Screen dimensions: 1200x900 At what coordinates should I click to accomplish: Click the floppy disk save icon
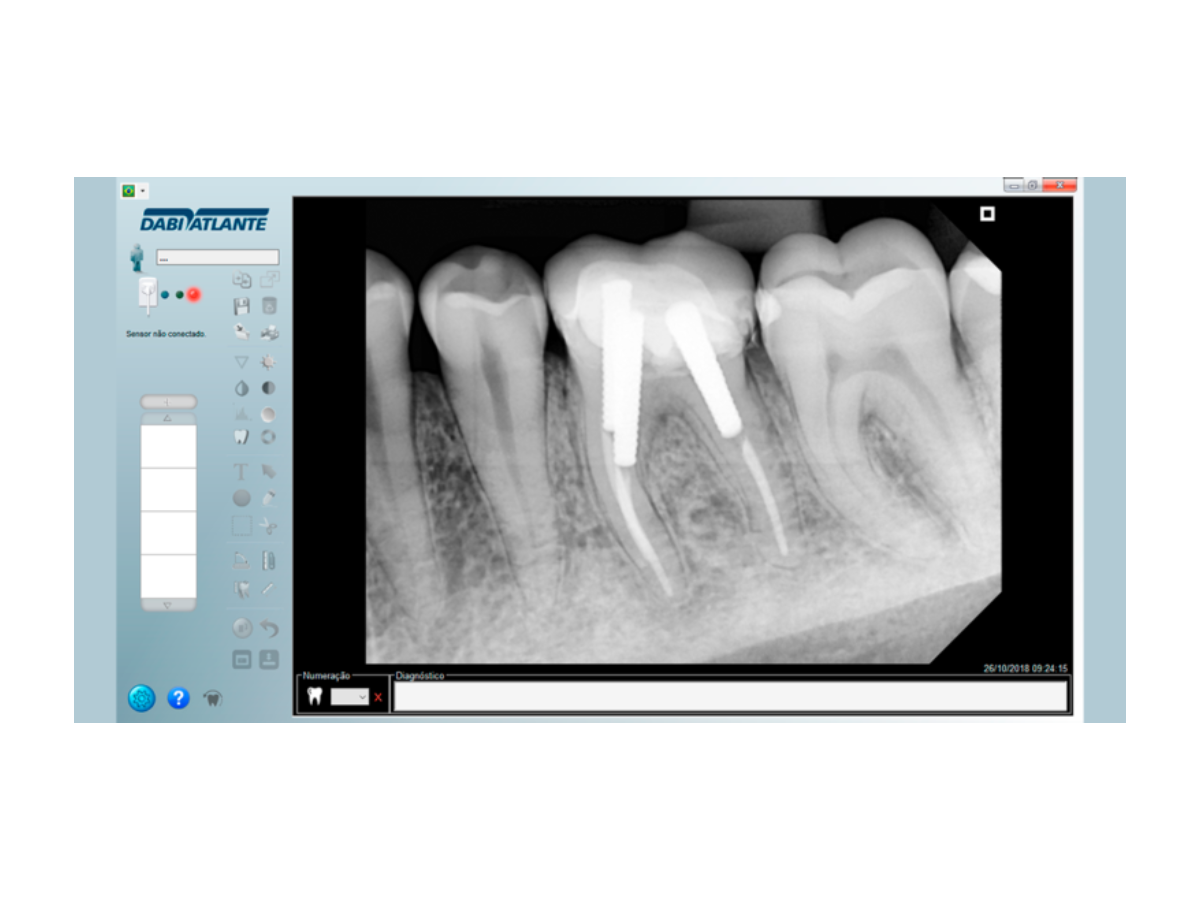click(x=241, y=306)
